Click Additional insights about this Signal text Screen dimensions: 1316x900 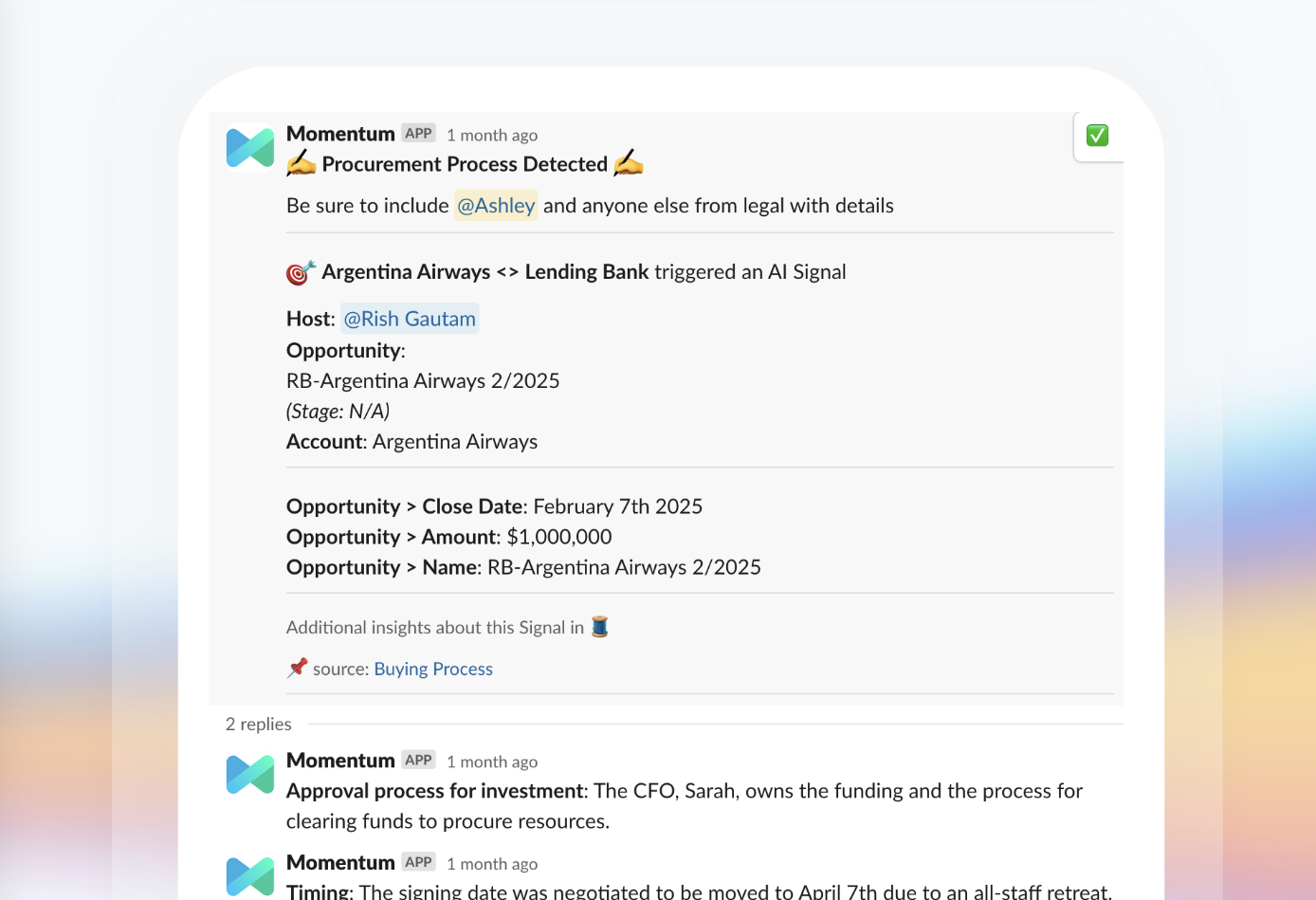point(435,628)
